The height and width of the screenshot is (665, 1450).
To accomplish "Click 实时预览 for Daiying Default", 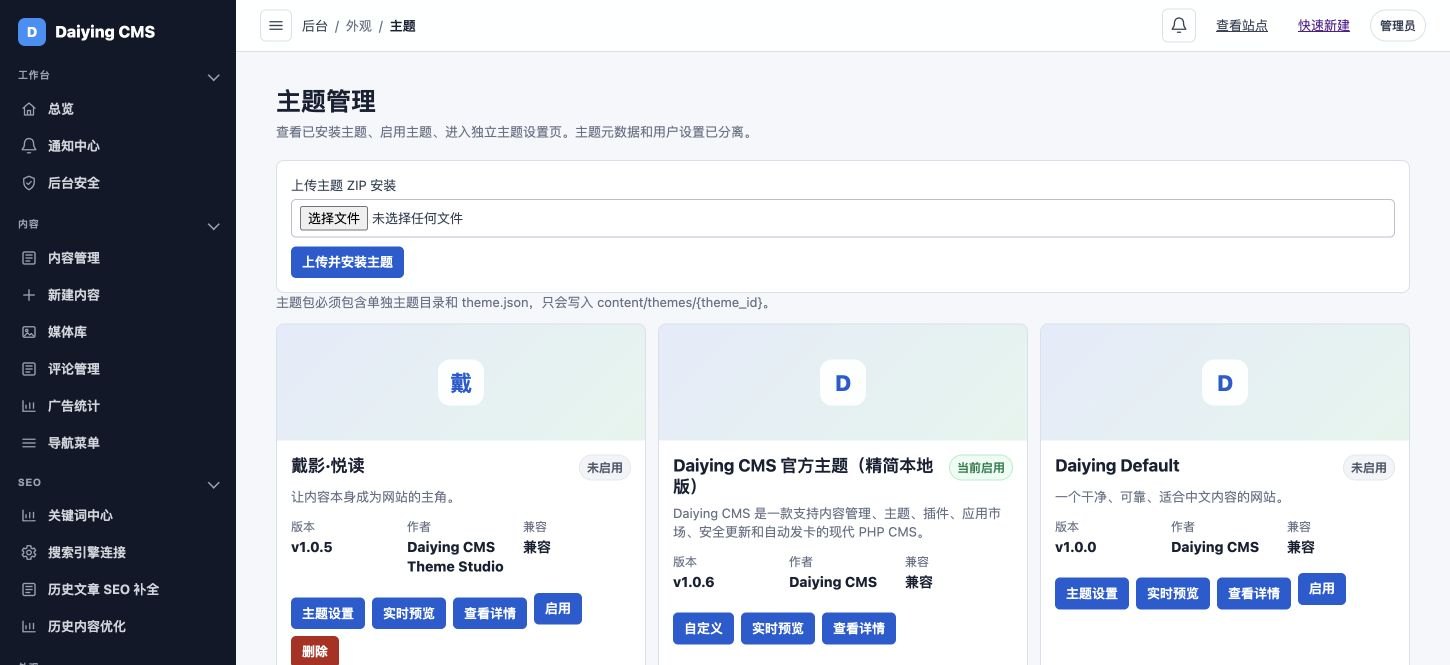I will (x=1173, y=594).
